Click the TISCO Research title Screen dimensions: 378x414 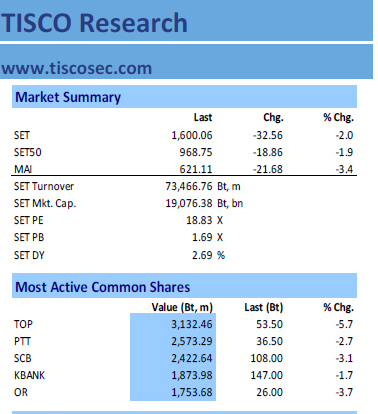pos(94,23)
